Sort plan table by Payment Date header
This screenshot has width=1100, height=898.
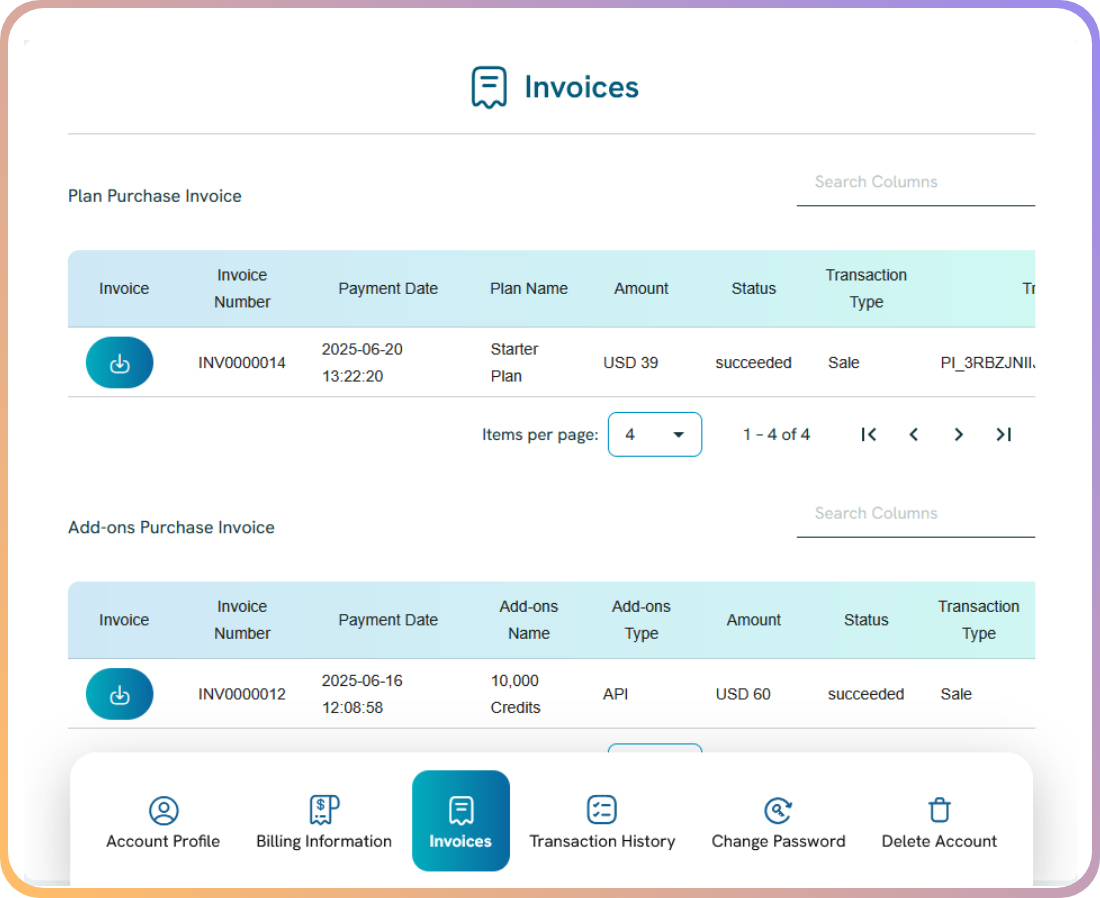388,288
